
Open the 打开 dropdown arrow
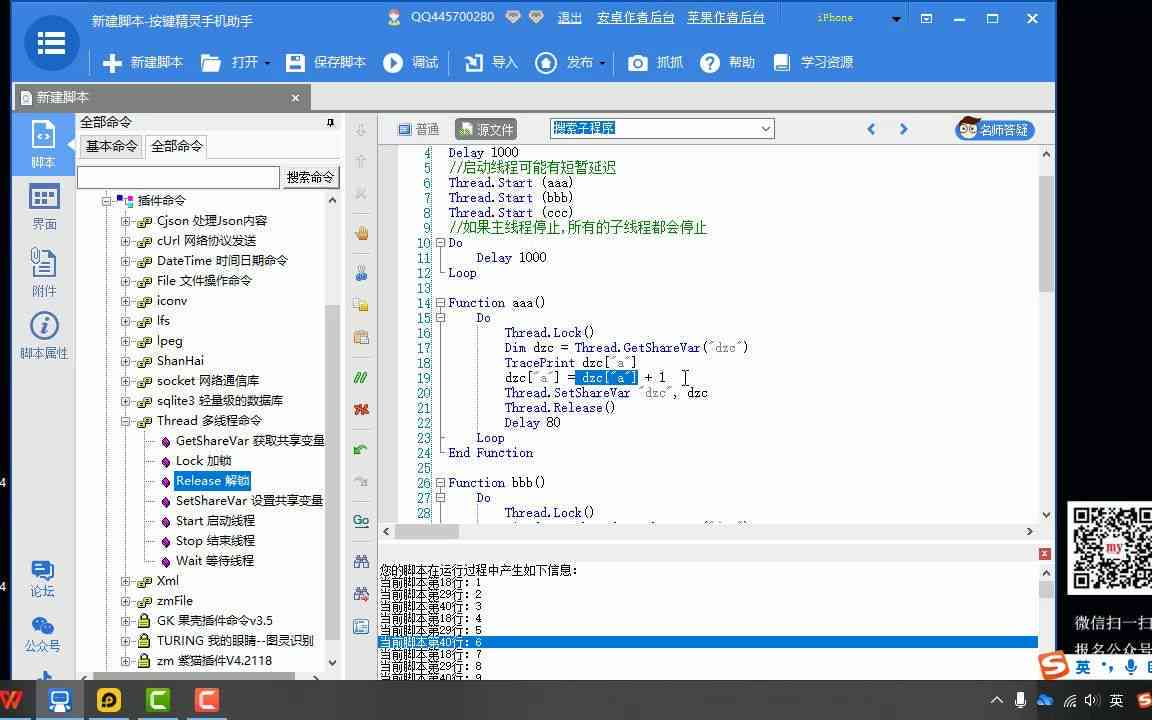click(267, 63)
